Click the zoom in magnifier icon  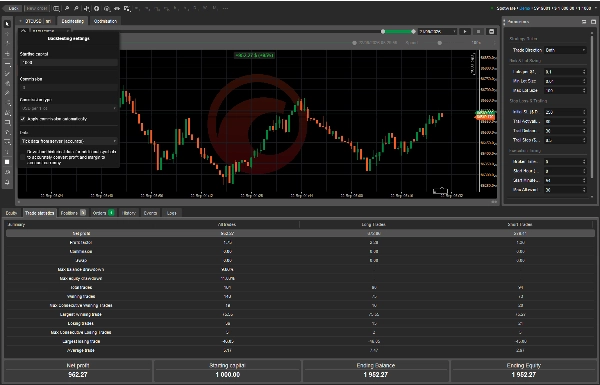point(67,8)
